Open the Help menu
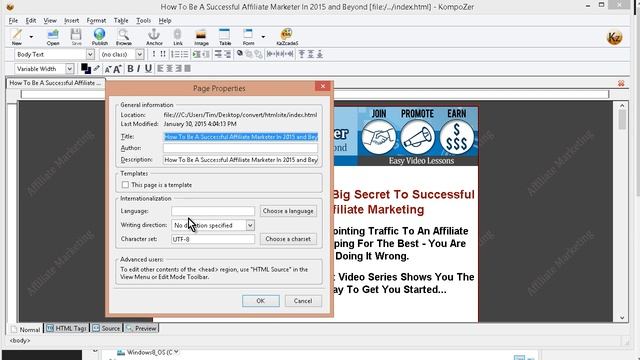Viewport: 640px width, 360px height. (x=165, y=20)
